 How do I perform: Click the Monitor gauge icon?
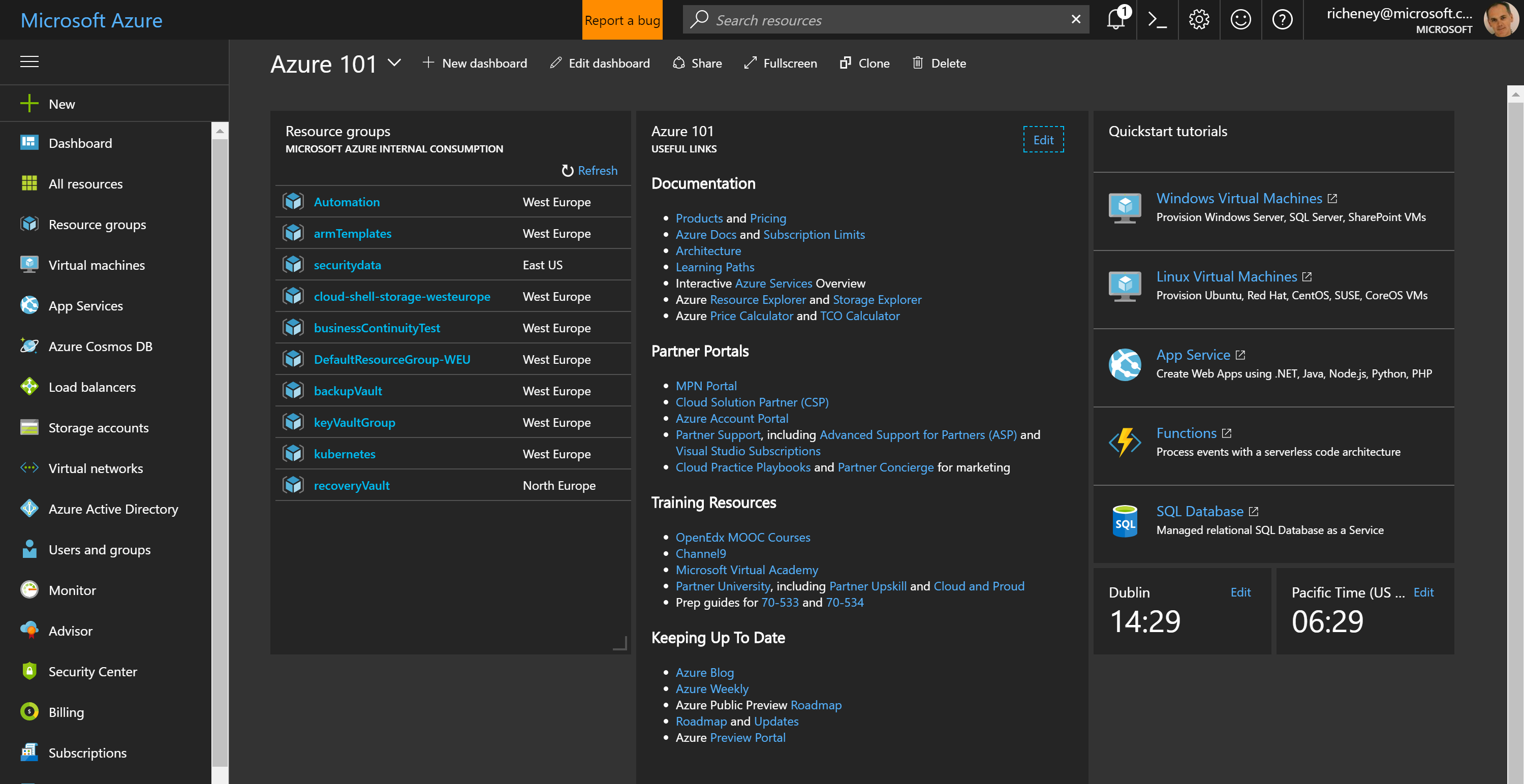[29, 590]
